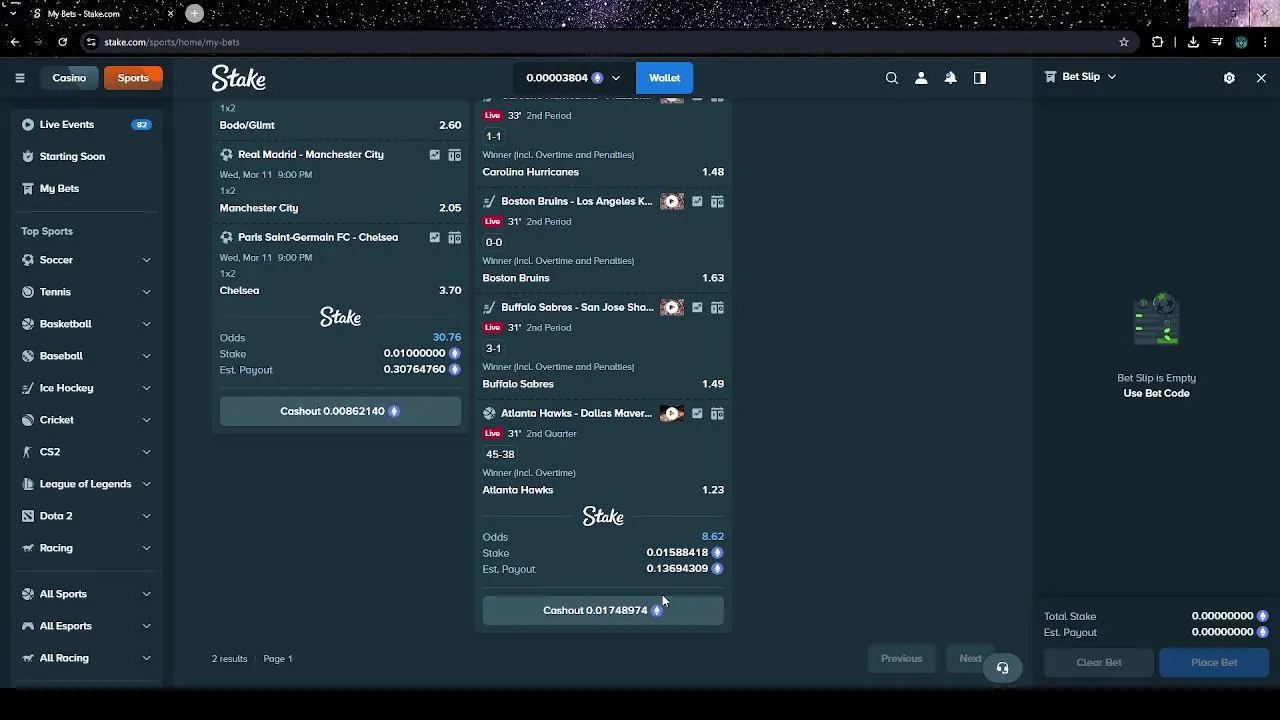Open Paris Saint-Germain - Chelsea bet details icon
1280x720 pixels.
pyautogui.click(x=455, y=238)
